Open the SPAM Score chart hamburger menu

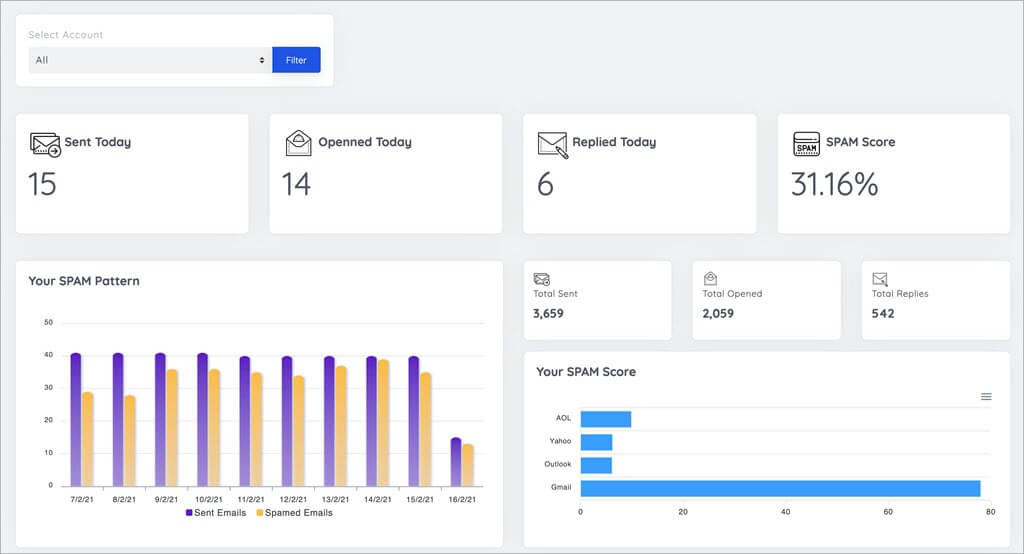(986, 397)
